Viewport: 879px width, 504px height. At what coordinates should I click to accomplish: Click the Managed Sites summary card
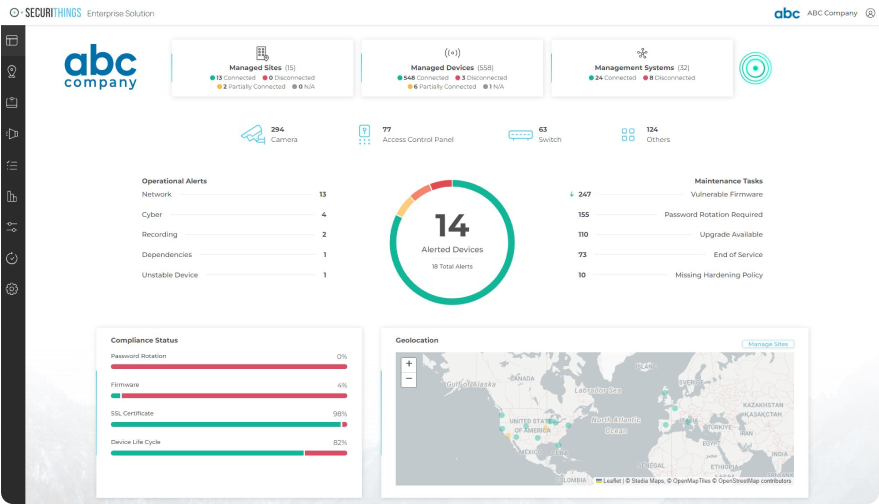(262, 68)
